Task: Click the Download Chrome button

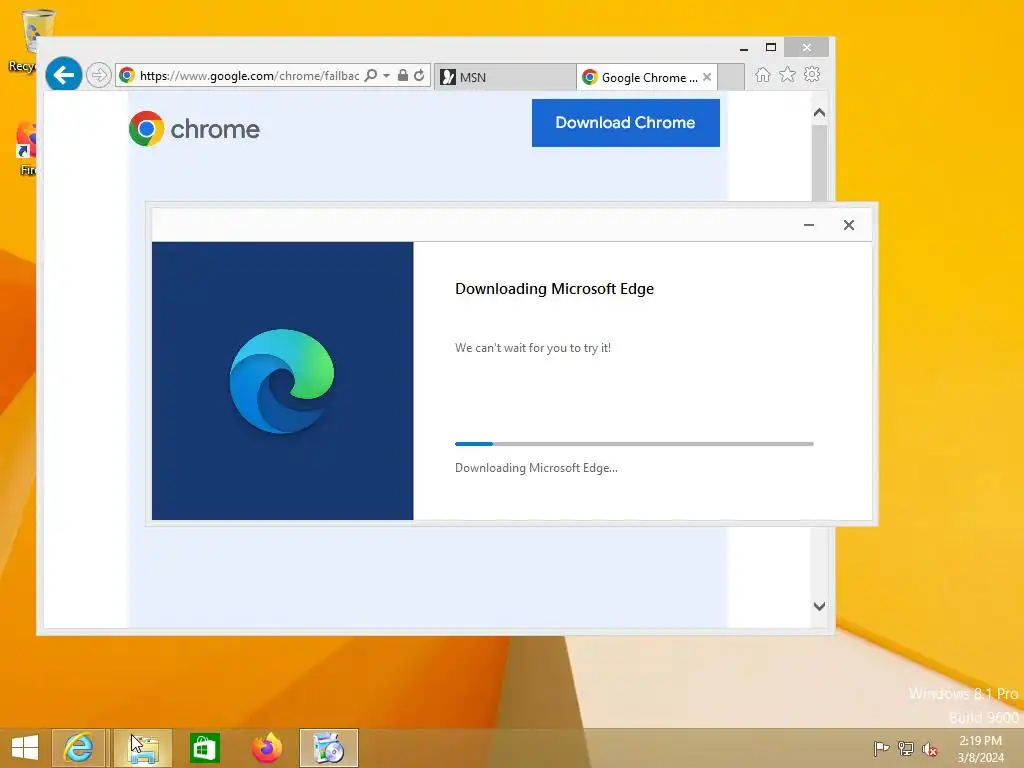Action: coord(626,123)
